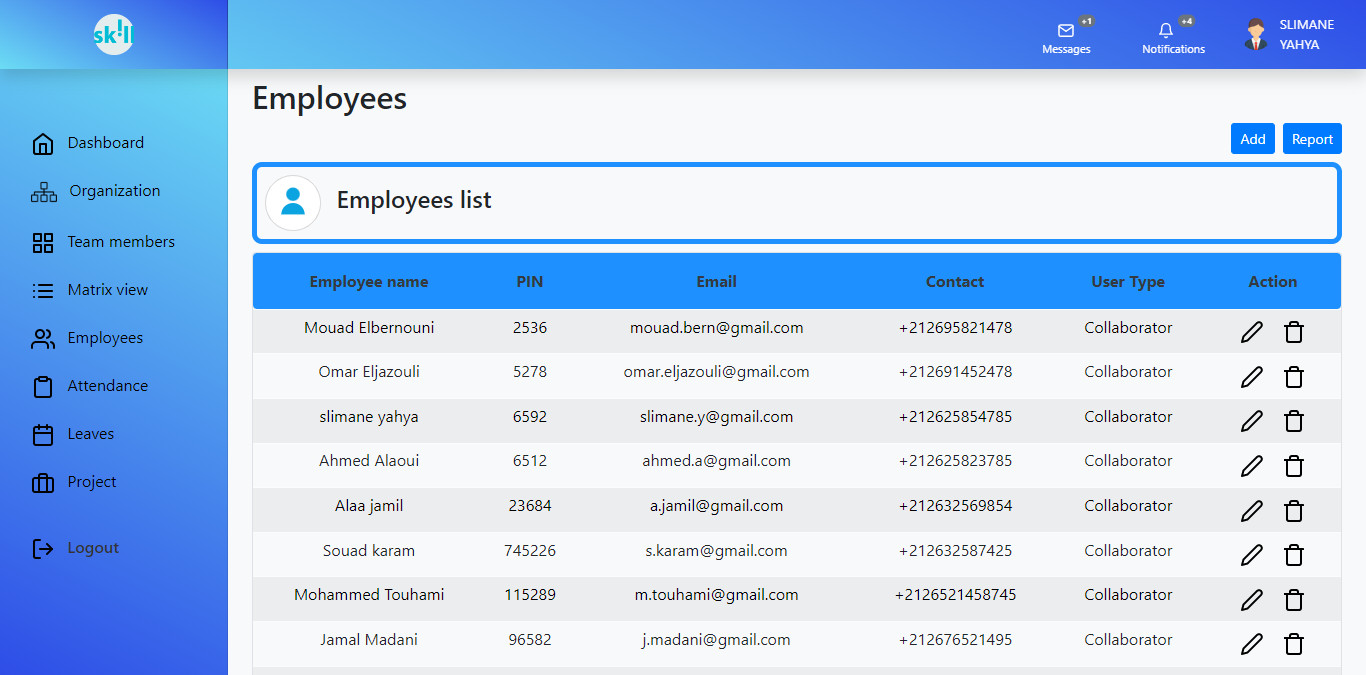This screenshot has height=675, width=1366.
Task: Click trash icon for Ahmed Alaoui
Action: point(1294,466)
